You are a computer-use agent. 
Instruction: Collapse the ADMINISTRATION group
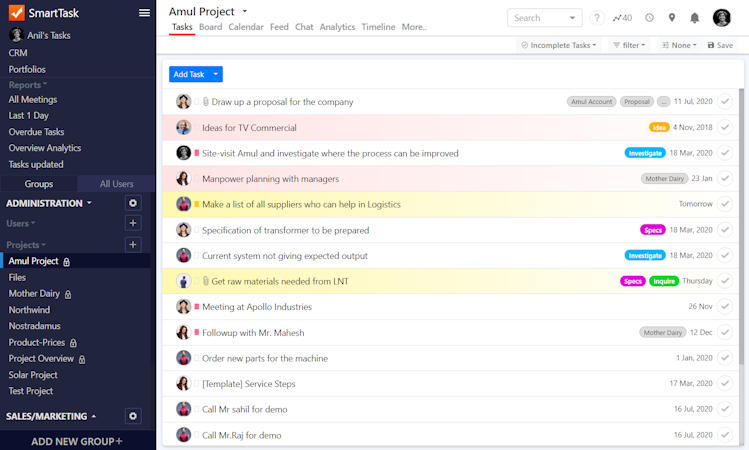pyautogui.click(x=49, y=203)
